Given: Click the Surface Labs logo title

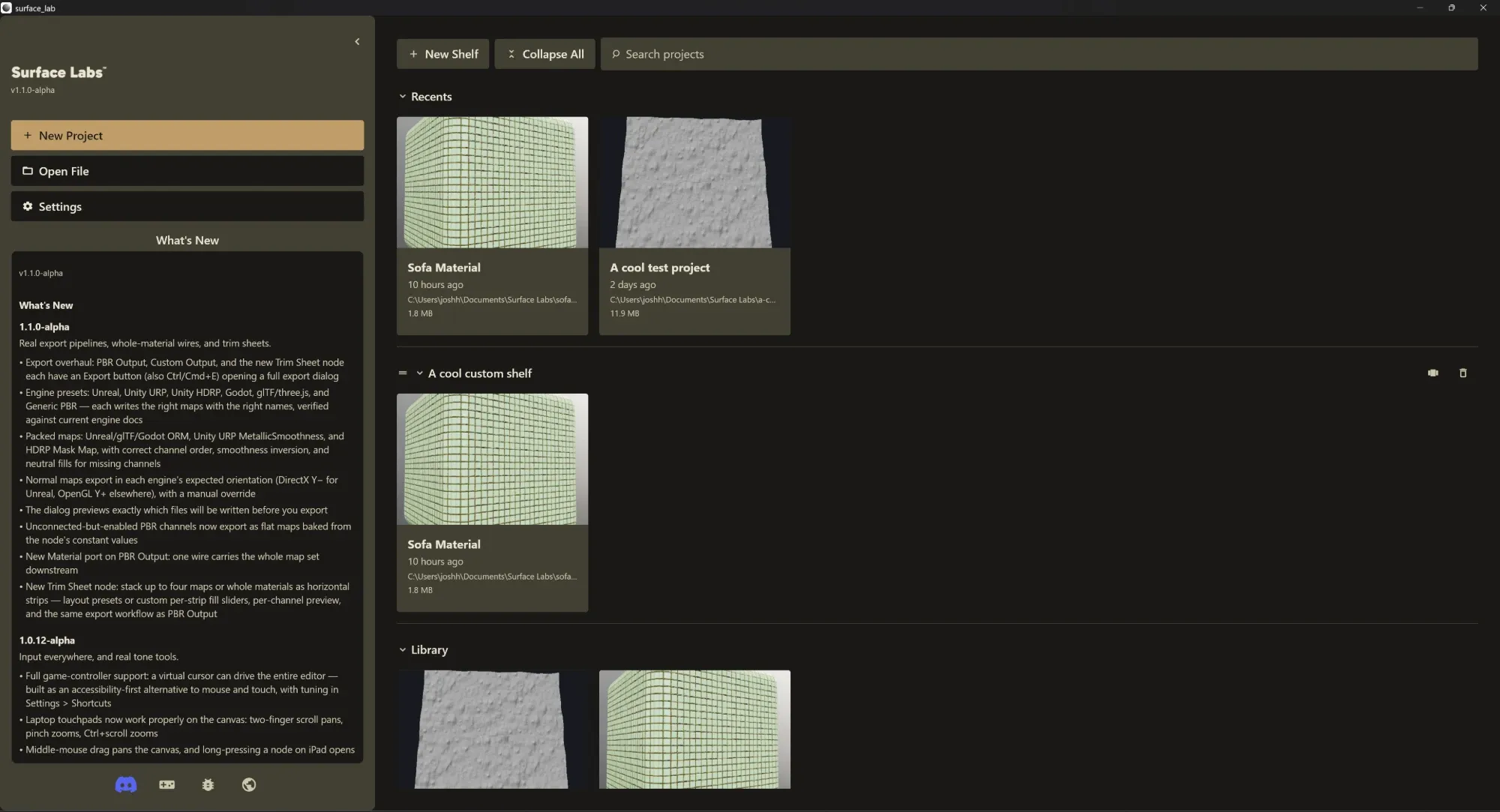Looking at the screenshot, I should (x=58, y=72).
